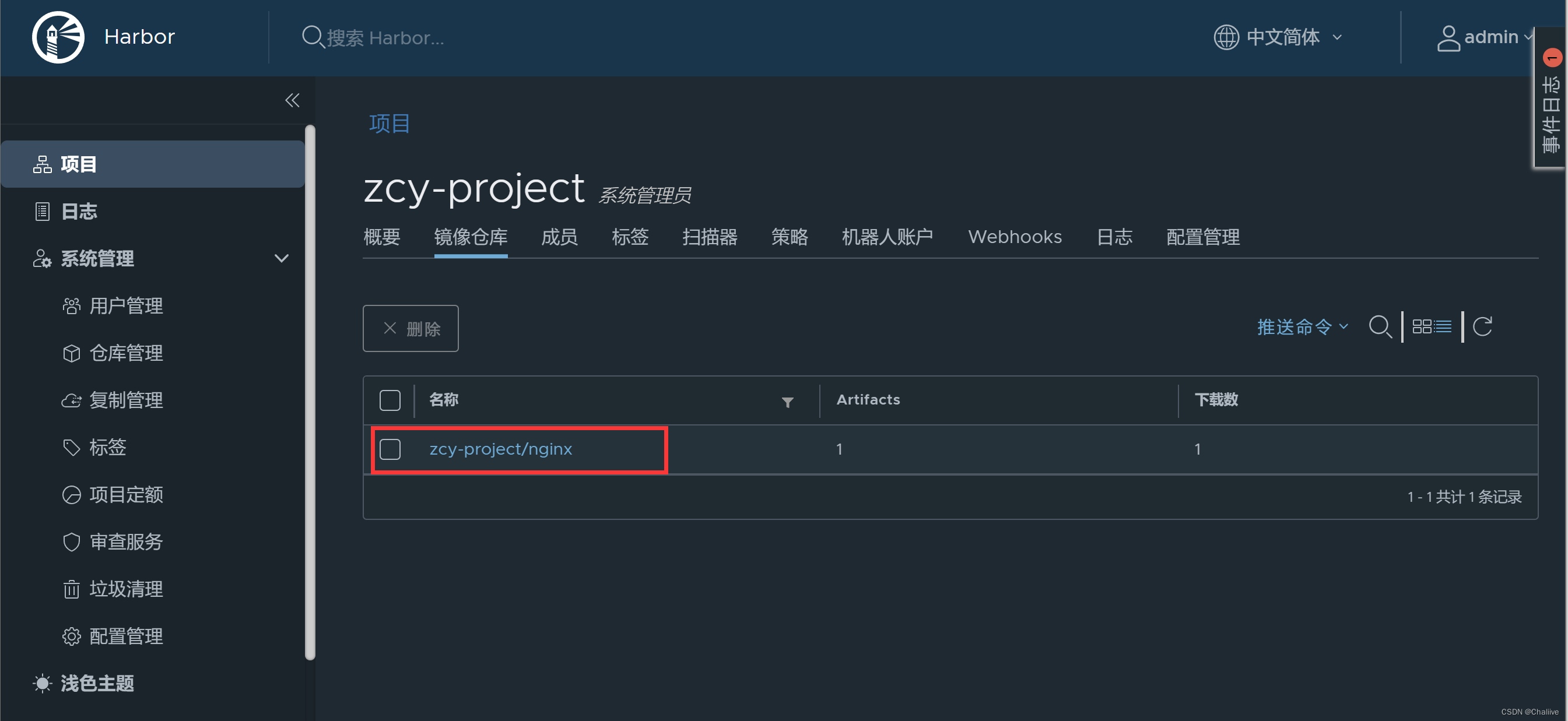This screenshot has height=721, width=1568.
Task: Refresh the repository list
Action: [x=1482, y=327]
